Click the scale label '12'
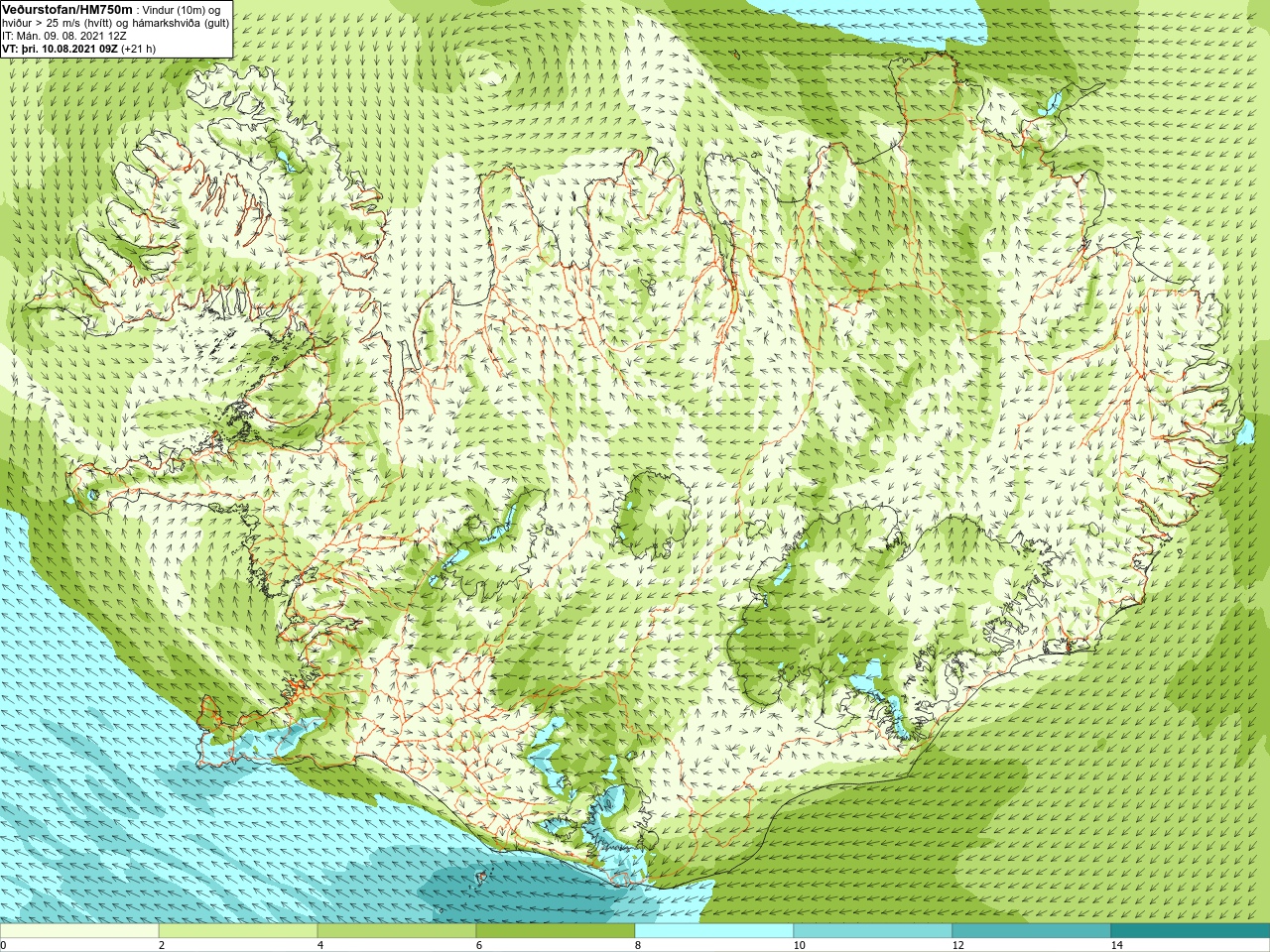This screenshot has height=952, width=1270. pos(957,945)
